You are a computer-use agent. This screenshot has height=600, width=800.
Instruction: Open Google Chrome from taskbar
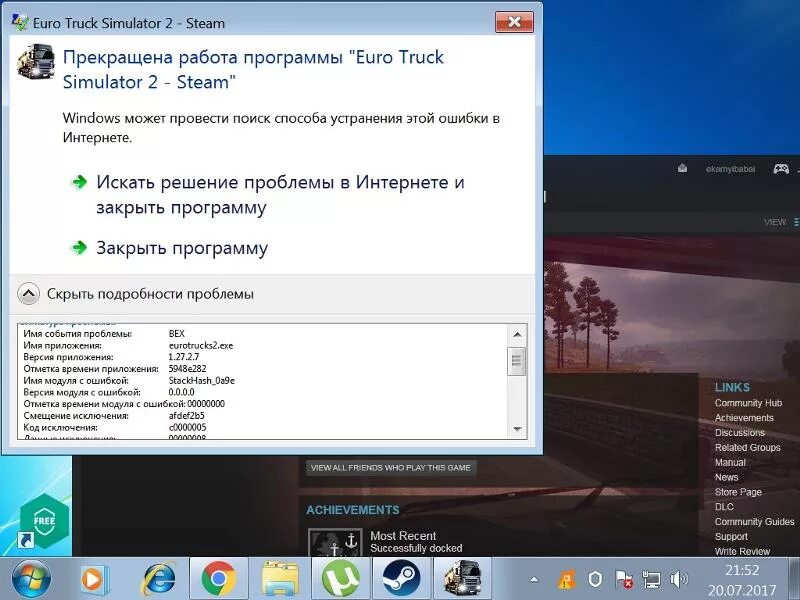click(218, 579)
